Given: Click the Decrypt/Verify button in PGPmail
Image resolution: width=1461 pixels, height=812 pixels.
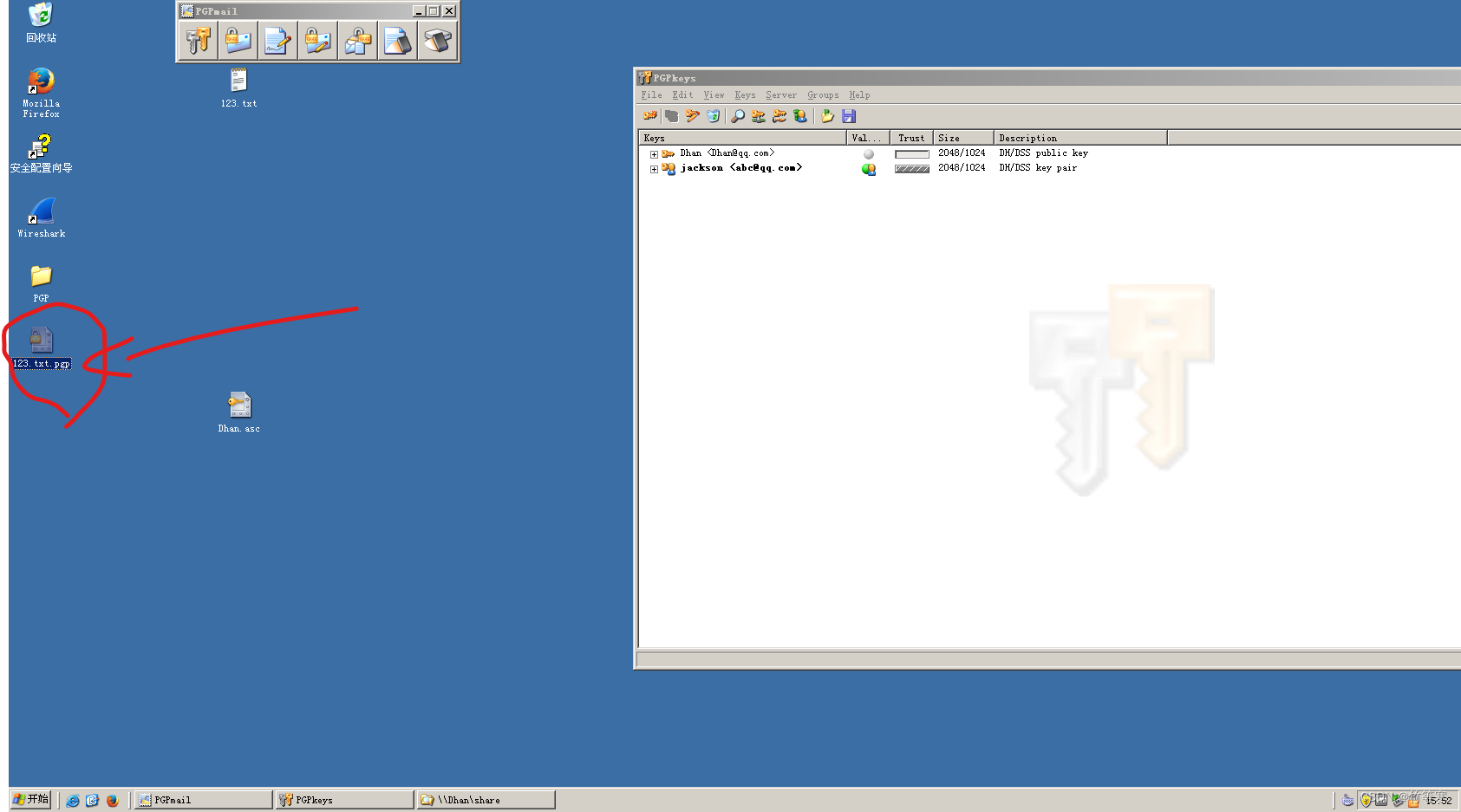Looking at the screenshot, I should point(357,41).
